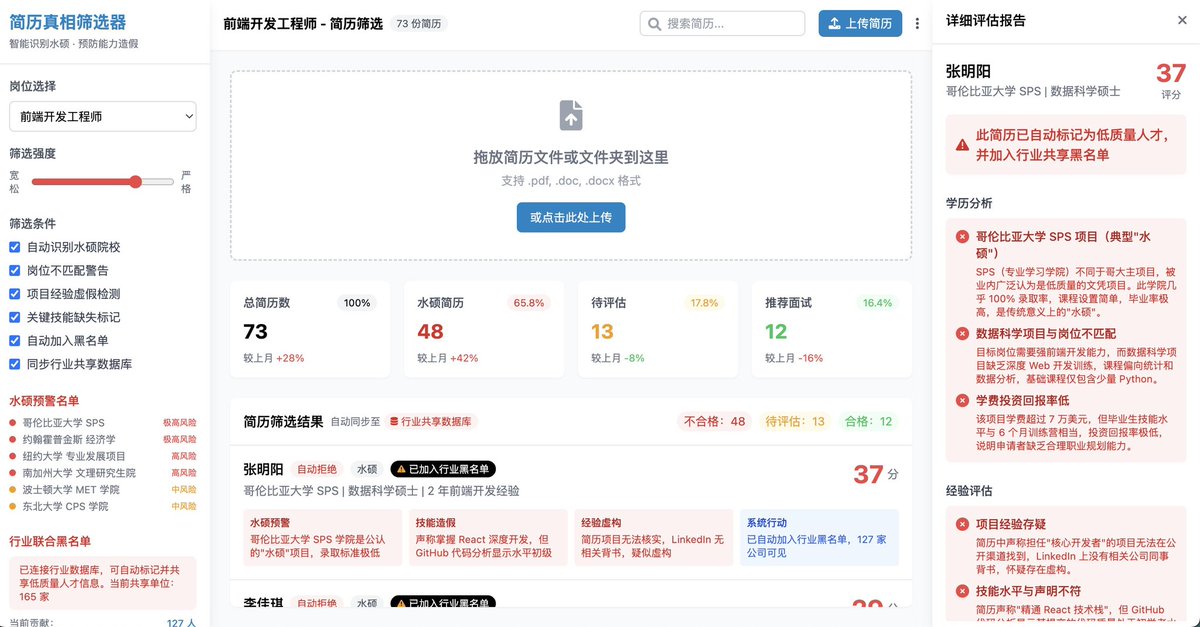Click the score 37 in the report panel
Screen dimensions: 1200x627
pyautogui.click(x=1170, y=74)
